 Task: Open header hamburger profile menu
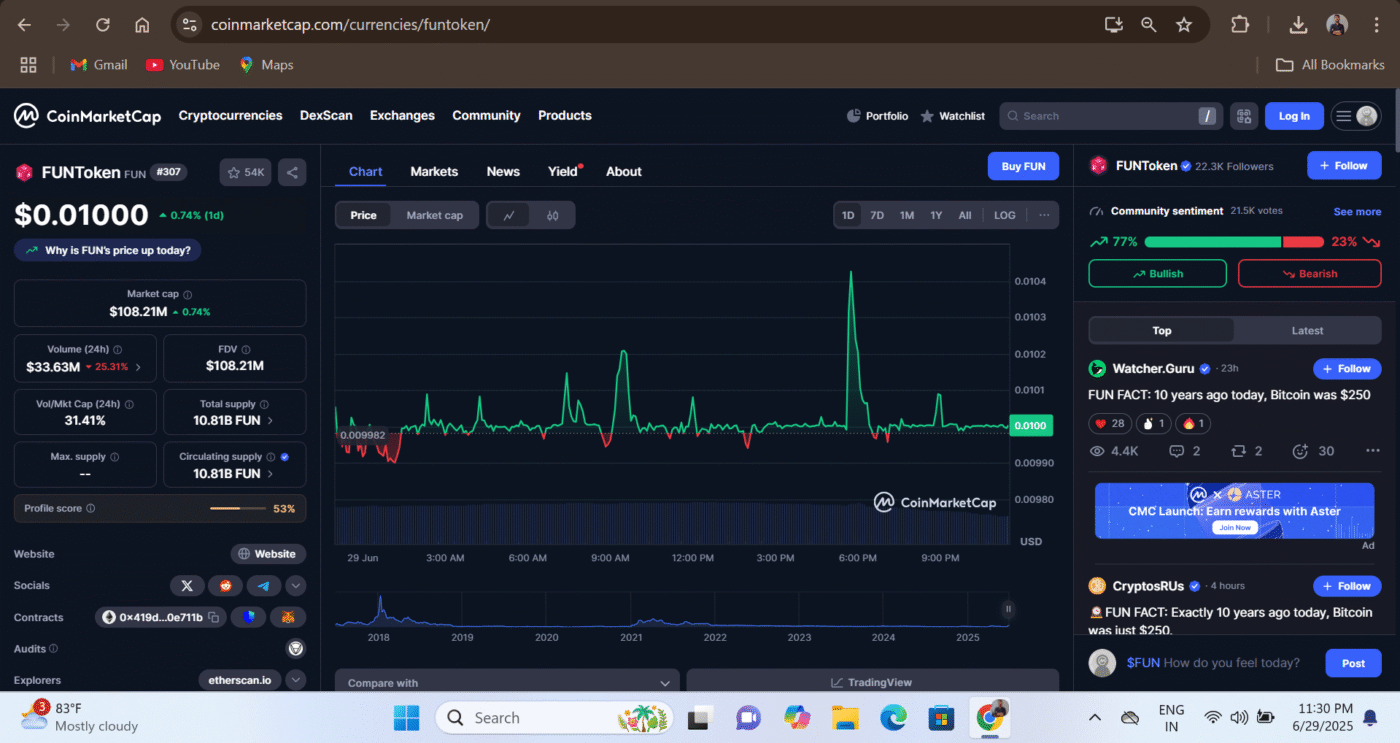click(1356, 116)
